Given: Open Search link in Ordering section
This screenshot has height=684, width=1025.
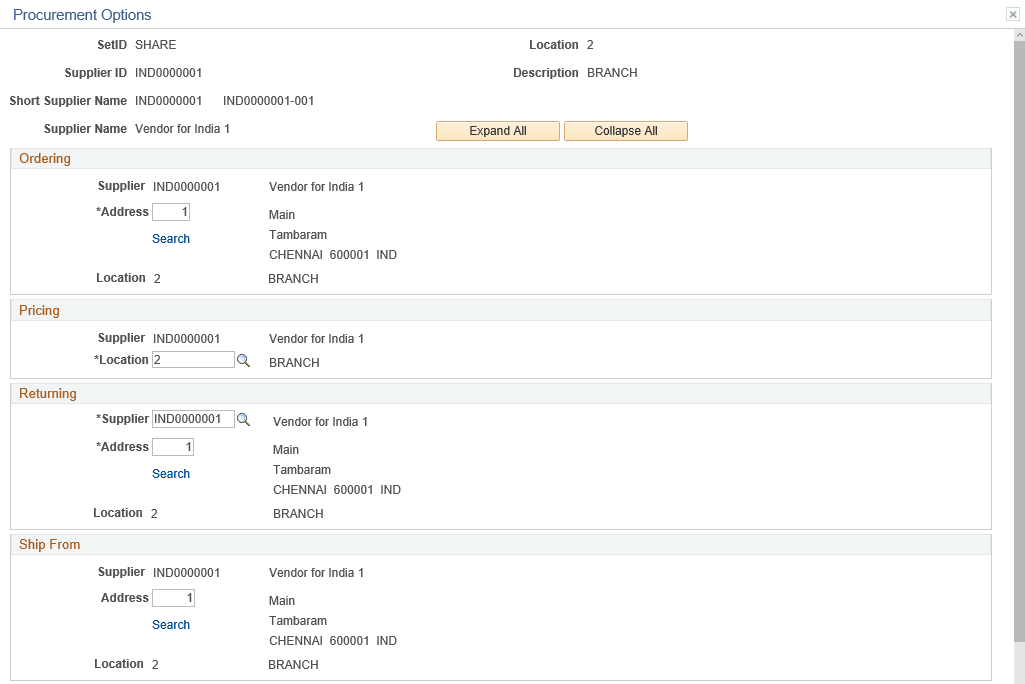Looking at the screenshot, I should coord(170,238).
